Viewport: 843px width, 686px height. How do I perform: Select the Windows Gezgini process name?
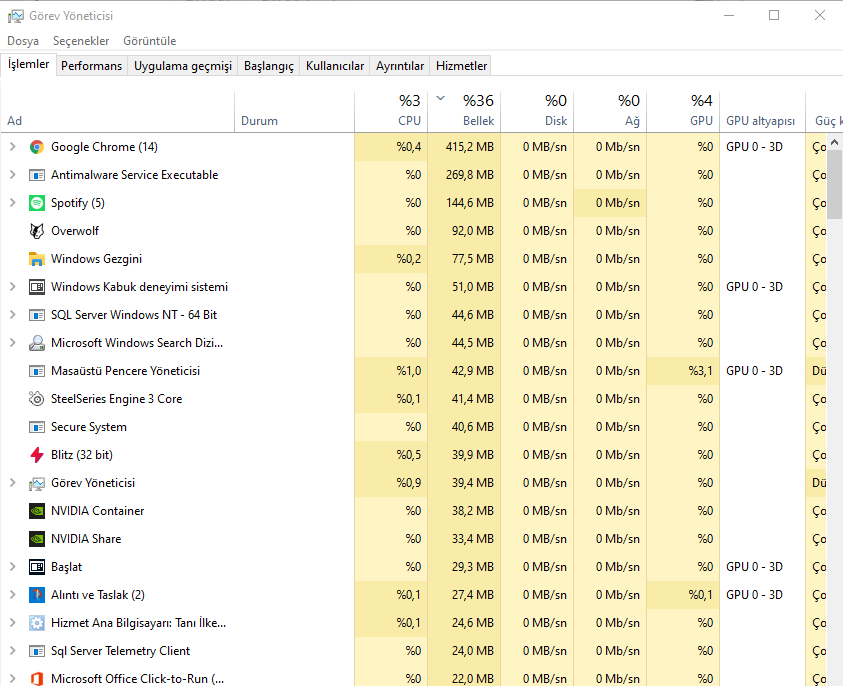tap(96, 259)
